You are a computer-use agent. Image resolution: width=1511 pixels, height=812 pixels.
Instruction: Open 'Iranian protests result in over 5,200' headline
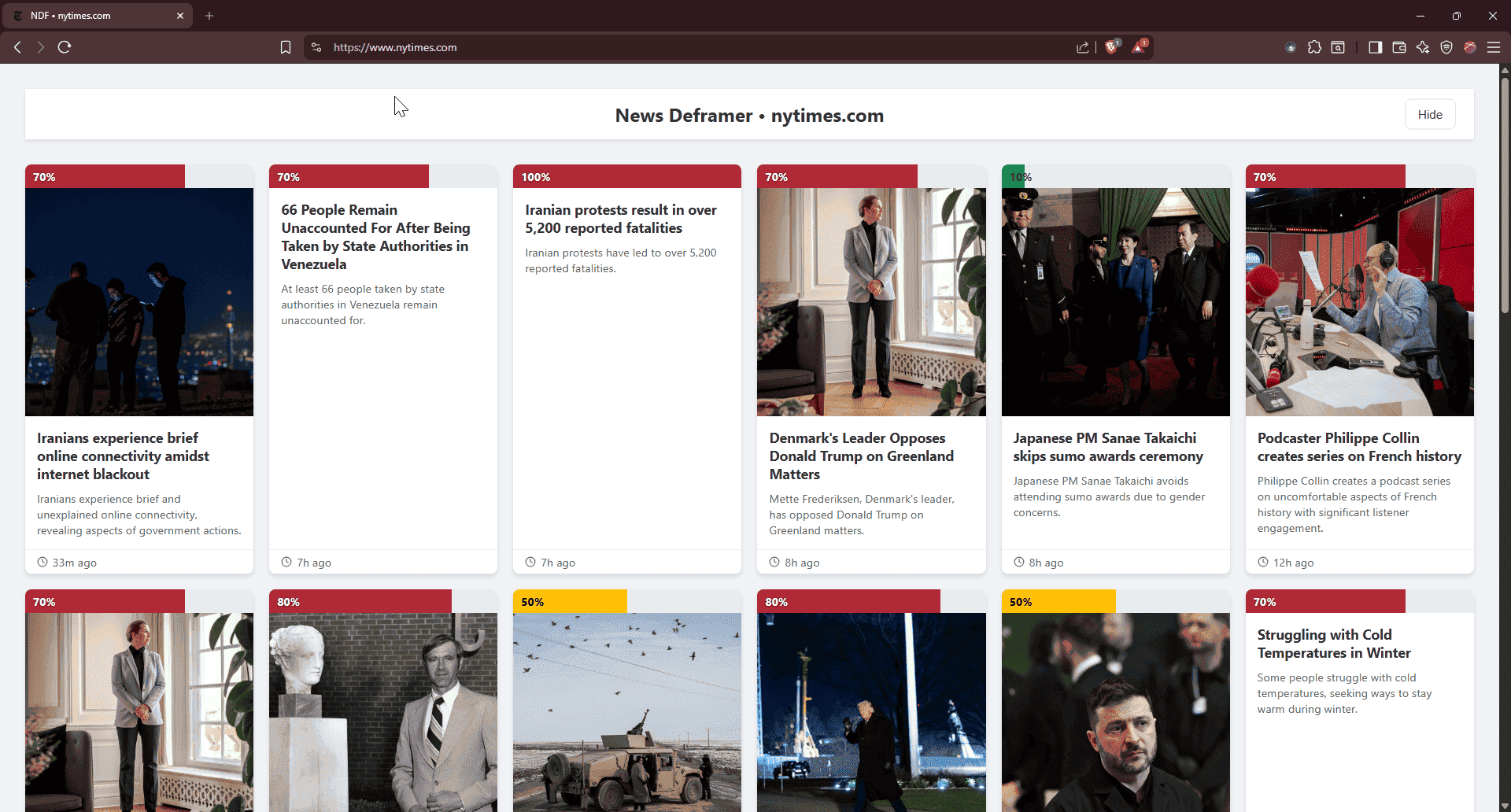point(620,219)
